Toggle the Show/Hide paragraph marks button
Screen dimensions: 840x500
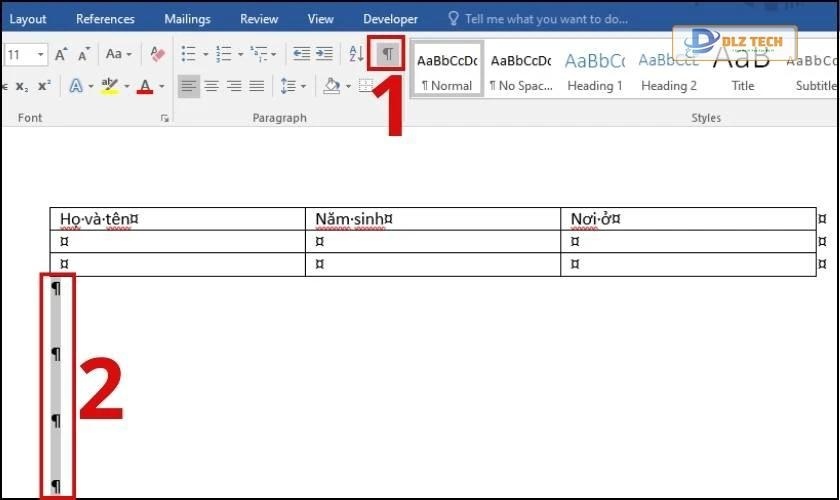387,54
